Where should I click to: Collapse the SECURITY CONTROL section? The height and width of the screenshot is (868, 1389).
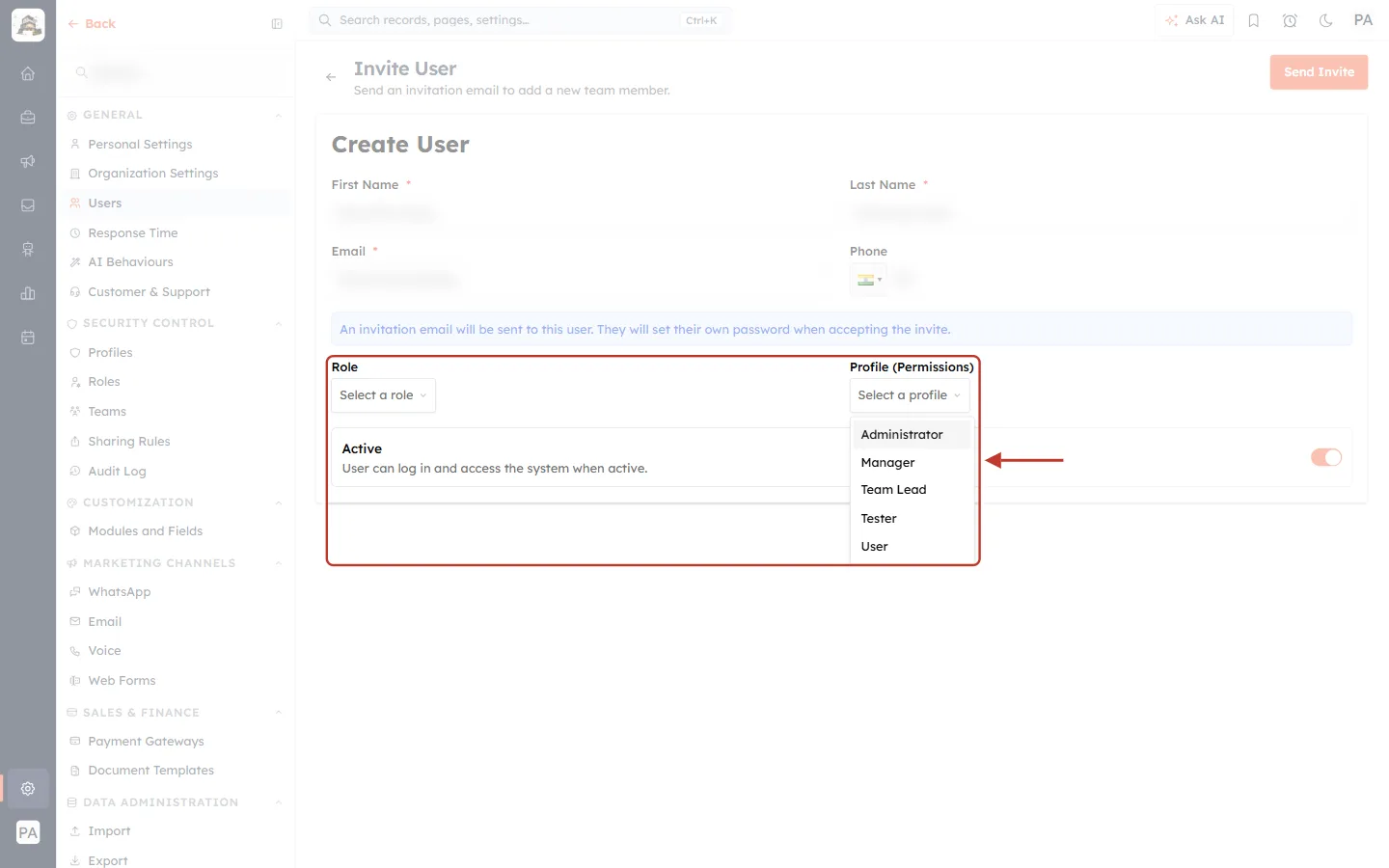pyautogui.click(x=278, y=324)
